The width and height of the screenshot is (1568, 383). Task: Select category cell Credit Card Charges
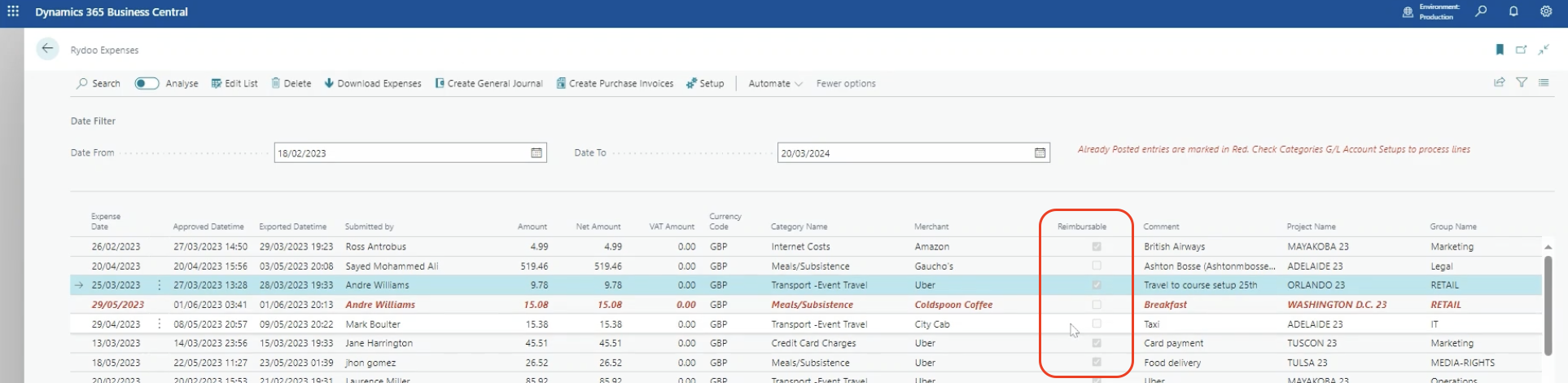(x=813, y=343)
